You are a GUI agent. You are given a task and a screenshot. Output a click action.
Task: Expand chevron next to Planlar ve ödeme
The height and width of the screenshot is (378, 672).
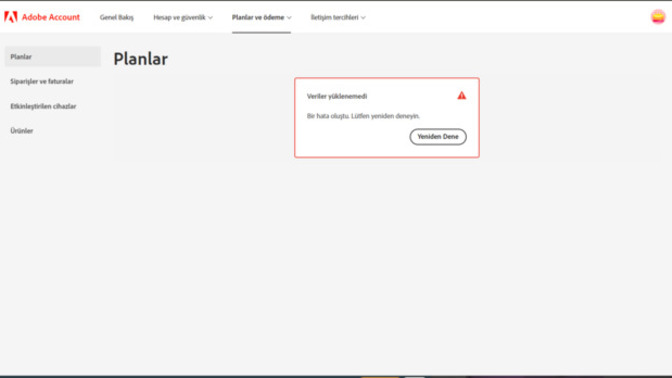(x=289, y=18)
